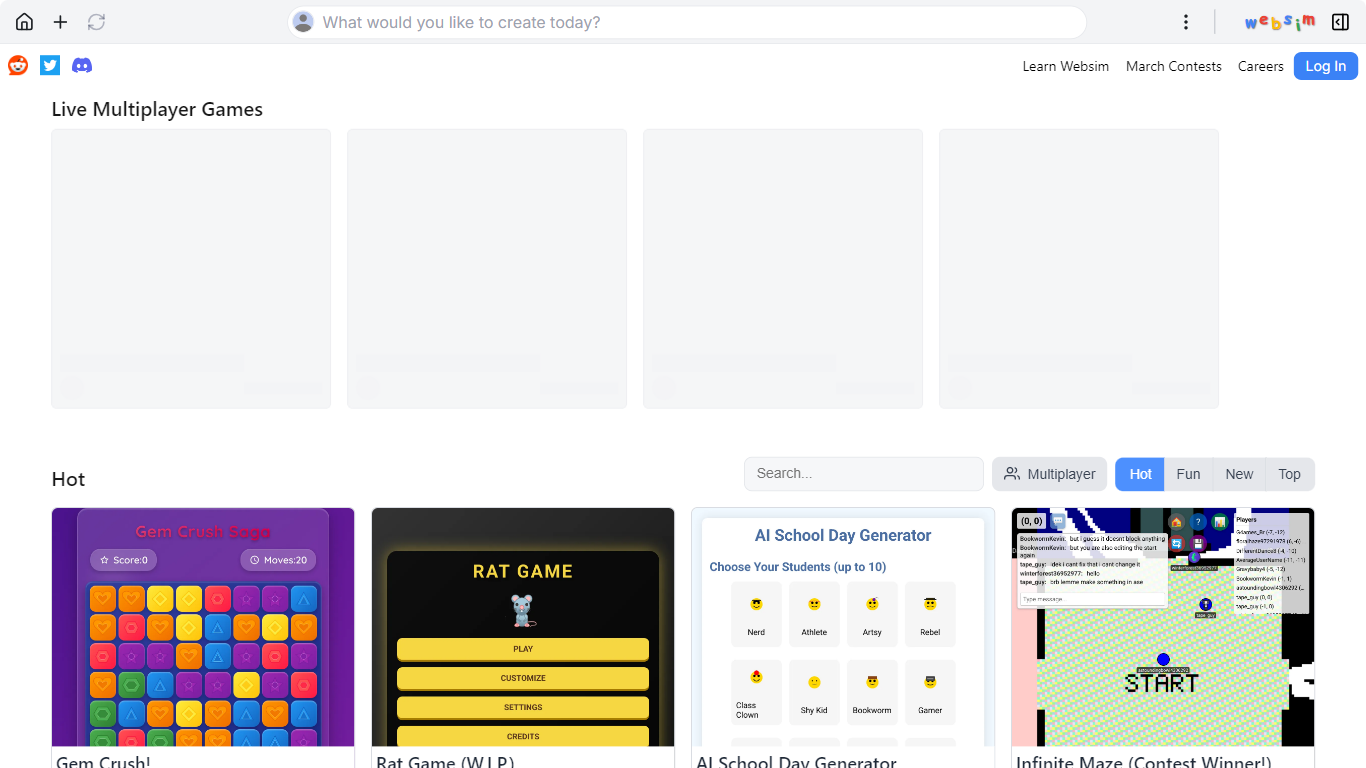
Task: Toggle the Multiplayer filter button
Action: pyautogui.click(x=1049, y=474)
